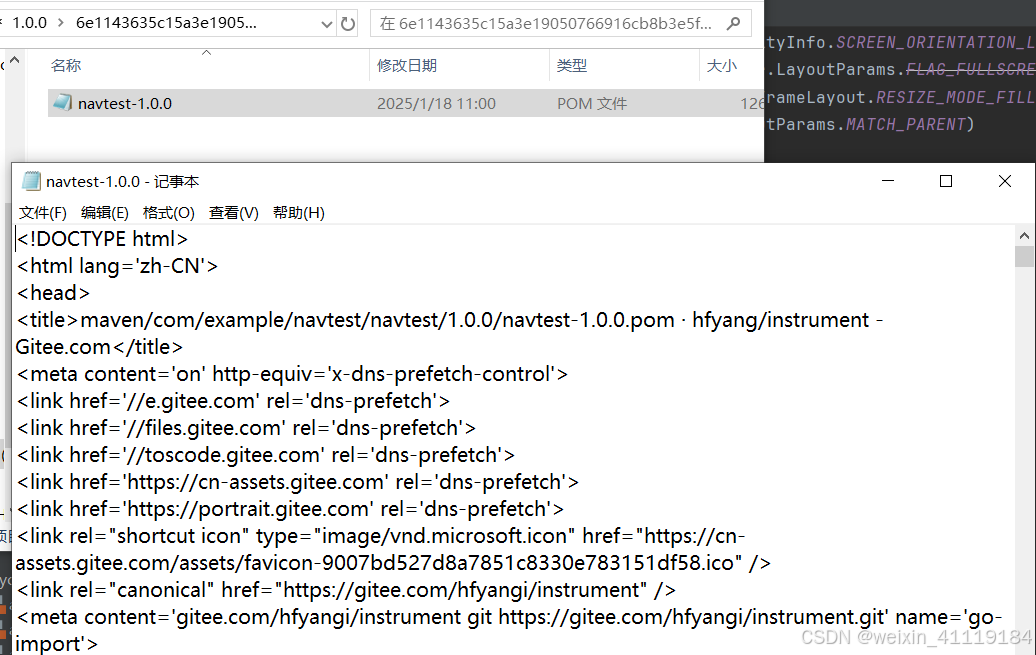Click SCREEN_ORIENTATION_L constant in code editor
The width and height of the screenshot is (1036, 655).
click(936, 42)
